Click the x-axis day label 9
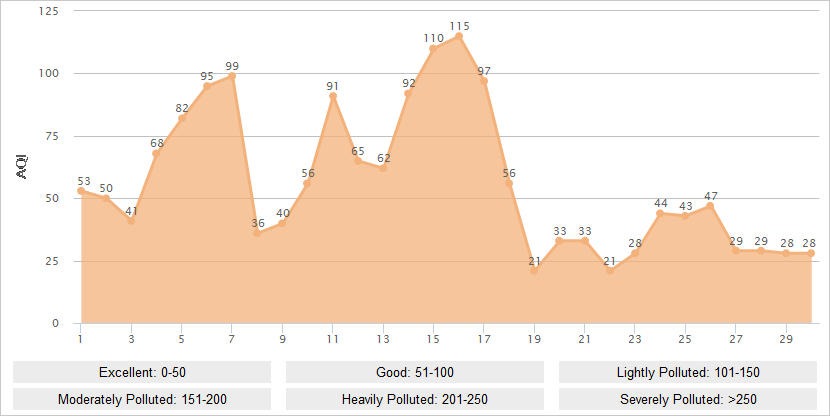Viewport: 830px width, 416px height. tap(282, 339)
